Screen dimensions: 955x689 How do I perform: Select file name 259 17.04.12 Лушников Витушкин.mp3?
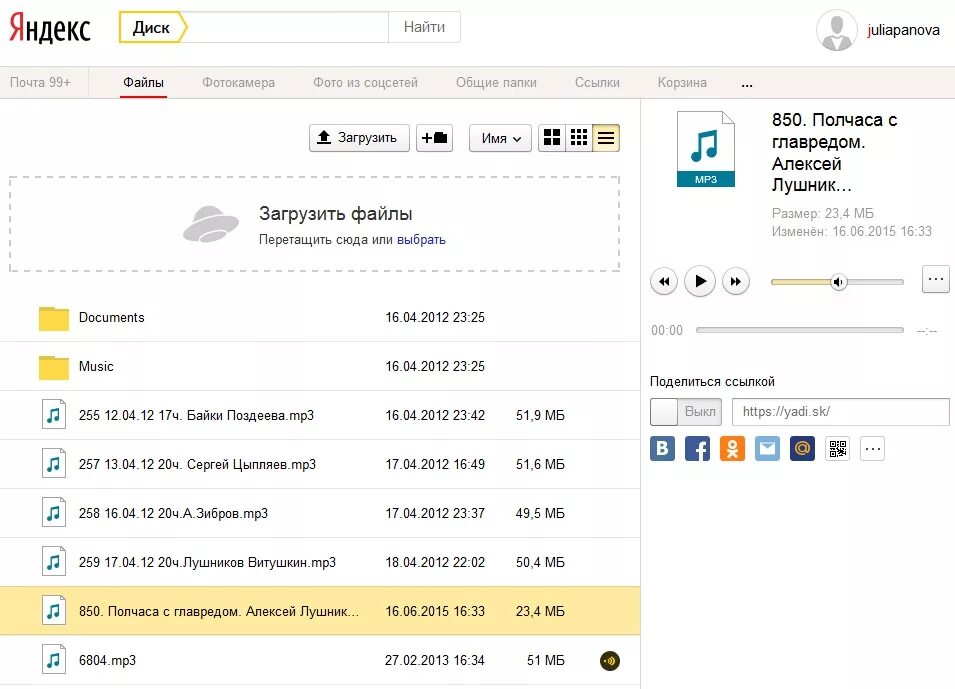pos(207,562)
